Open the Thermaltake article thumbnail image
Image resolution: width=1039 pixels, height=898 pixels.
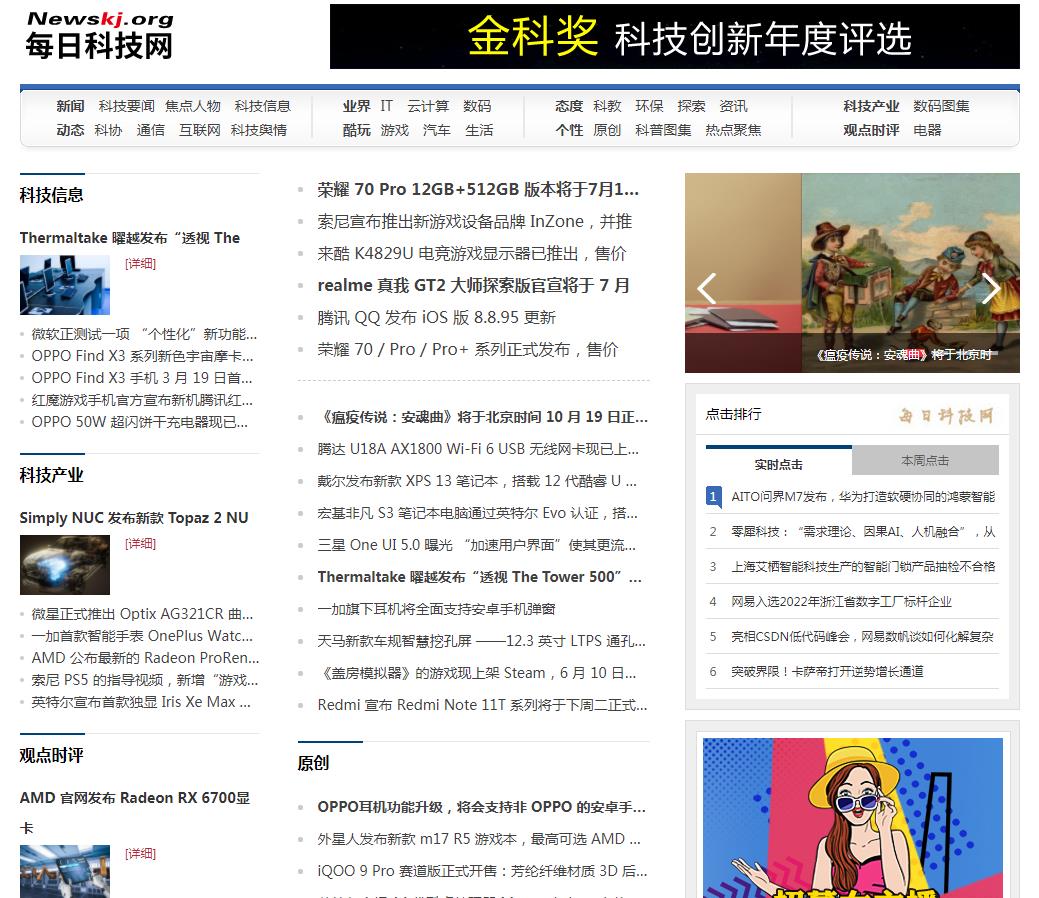pyautogui.click(x=65, y=285)
